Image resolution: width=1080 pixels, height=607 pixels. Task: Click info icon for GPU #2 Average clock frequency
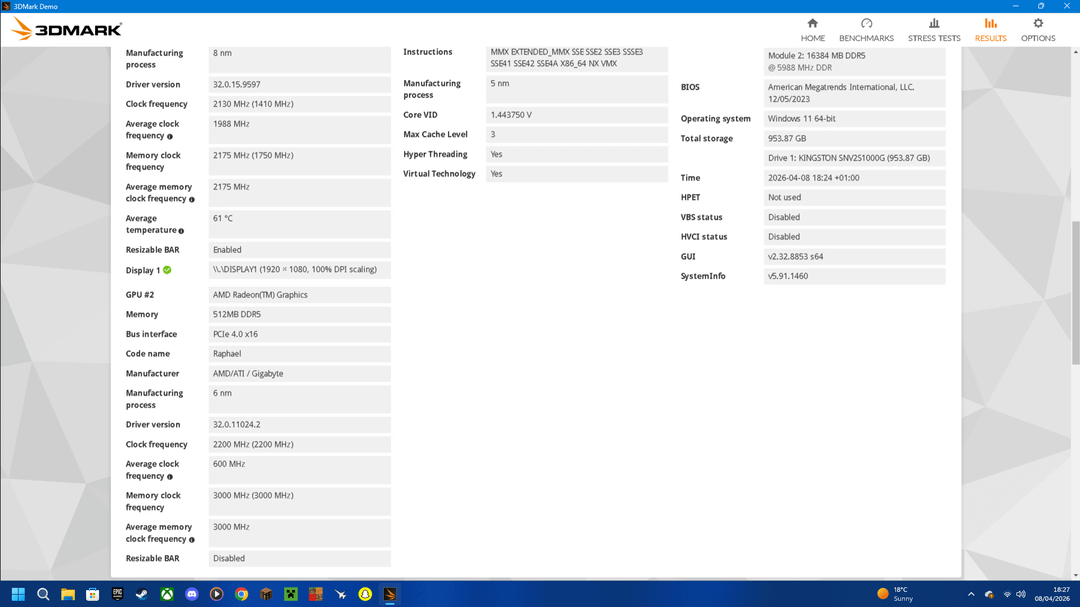click(x=170, y=476)
